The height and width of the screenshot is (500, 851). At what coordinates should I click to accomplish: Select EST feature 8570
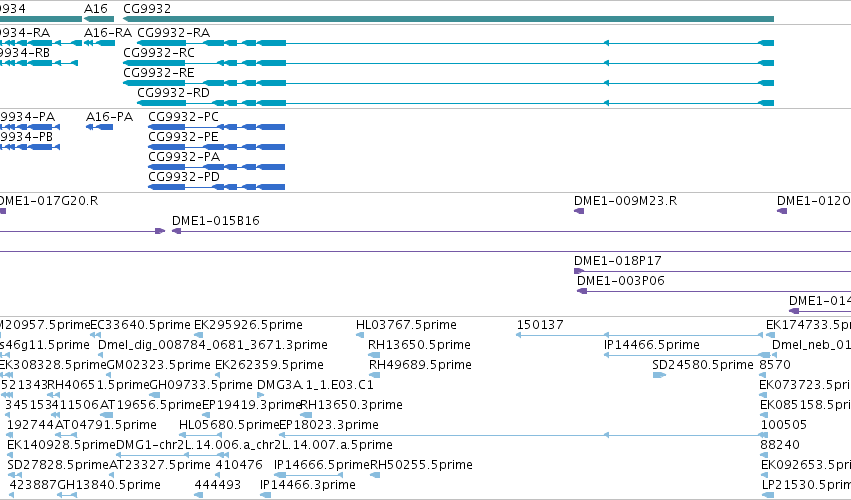pyautogui.click(x=764, y=375)
